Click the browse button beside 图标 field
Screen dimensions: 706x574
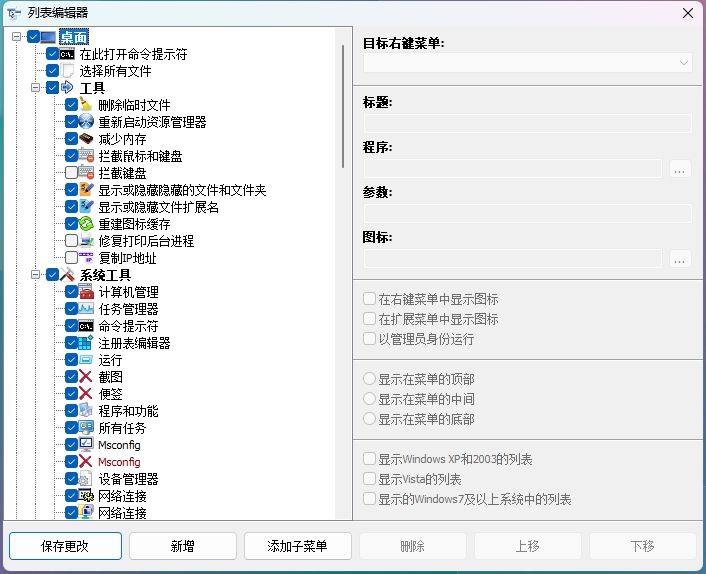pos(680,258)
